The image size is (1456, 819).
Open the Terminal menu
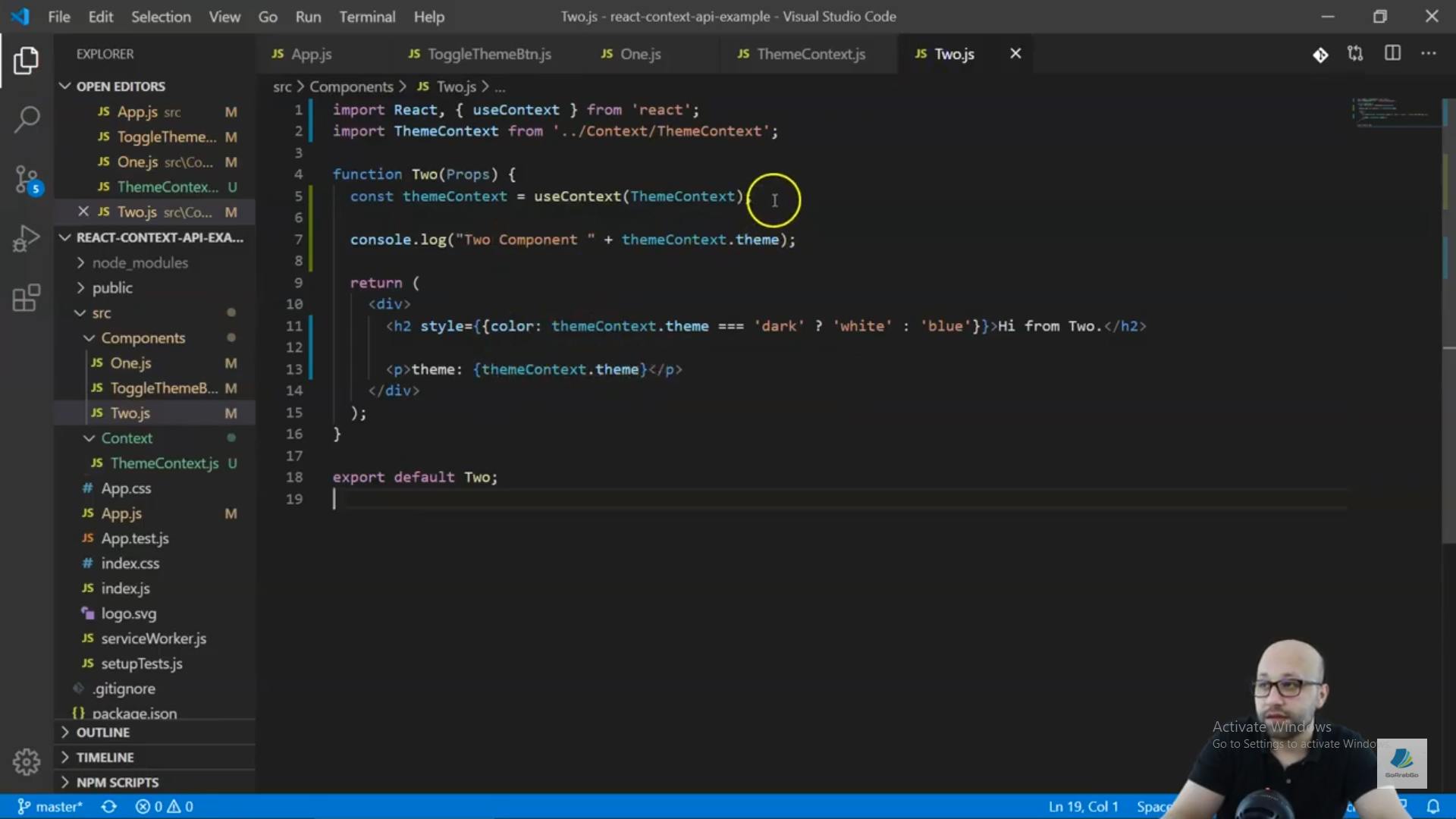click(x=367, y=17)
